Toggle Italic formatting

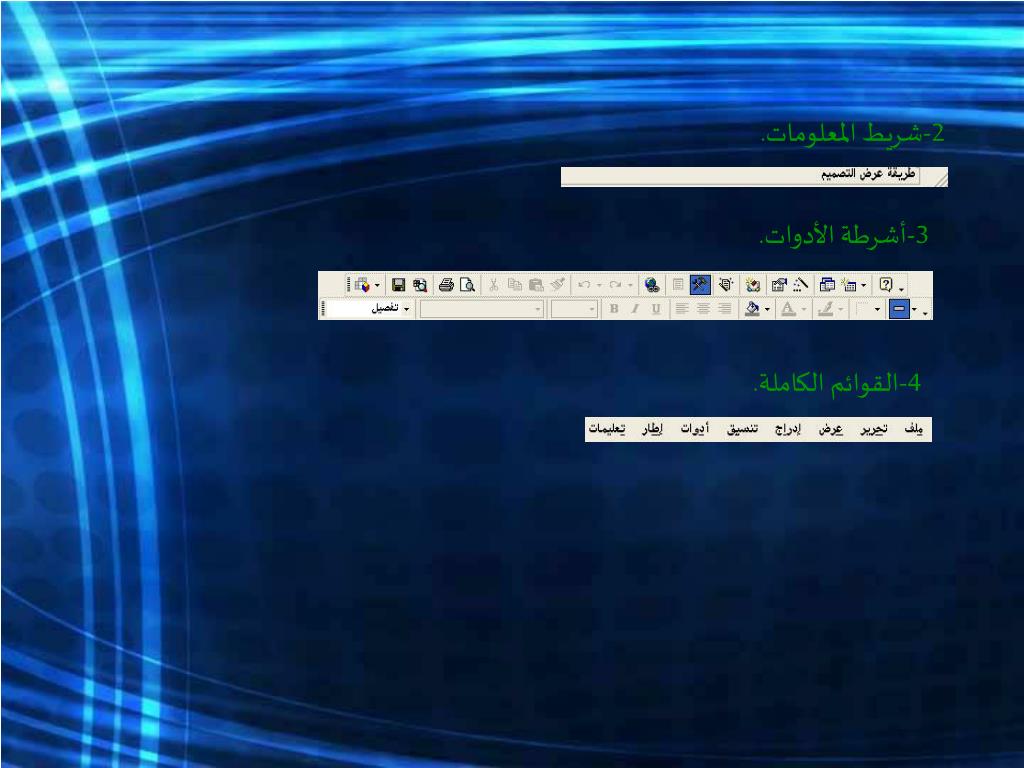[635, 309]
